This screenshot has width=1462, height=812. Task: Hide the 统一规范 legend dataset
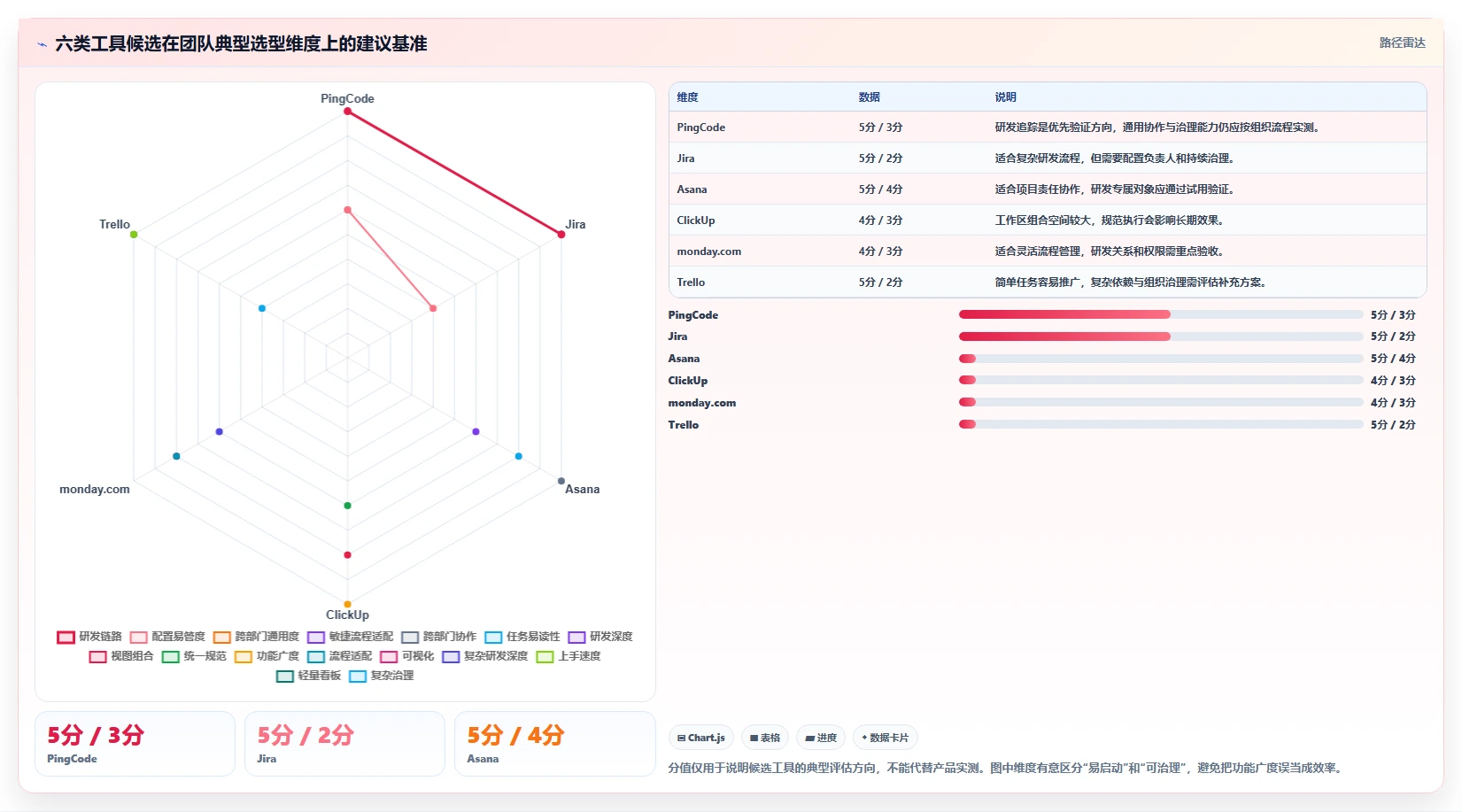pos(194,656)
